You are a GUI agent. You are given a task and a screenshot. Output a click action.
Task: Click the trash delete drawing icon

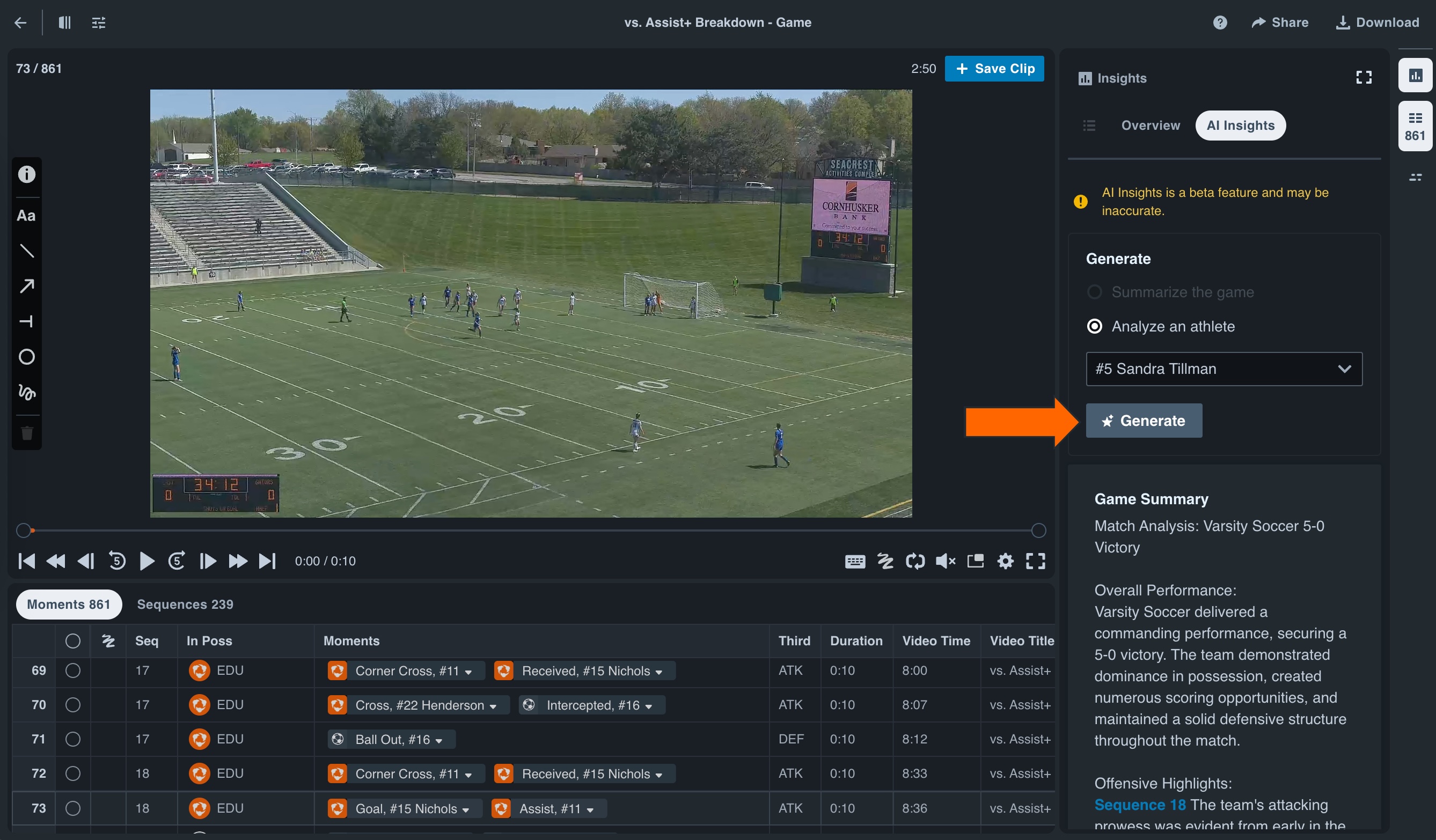pos(26,433)
